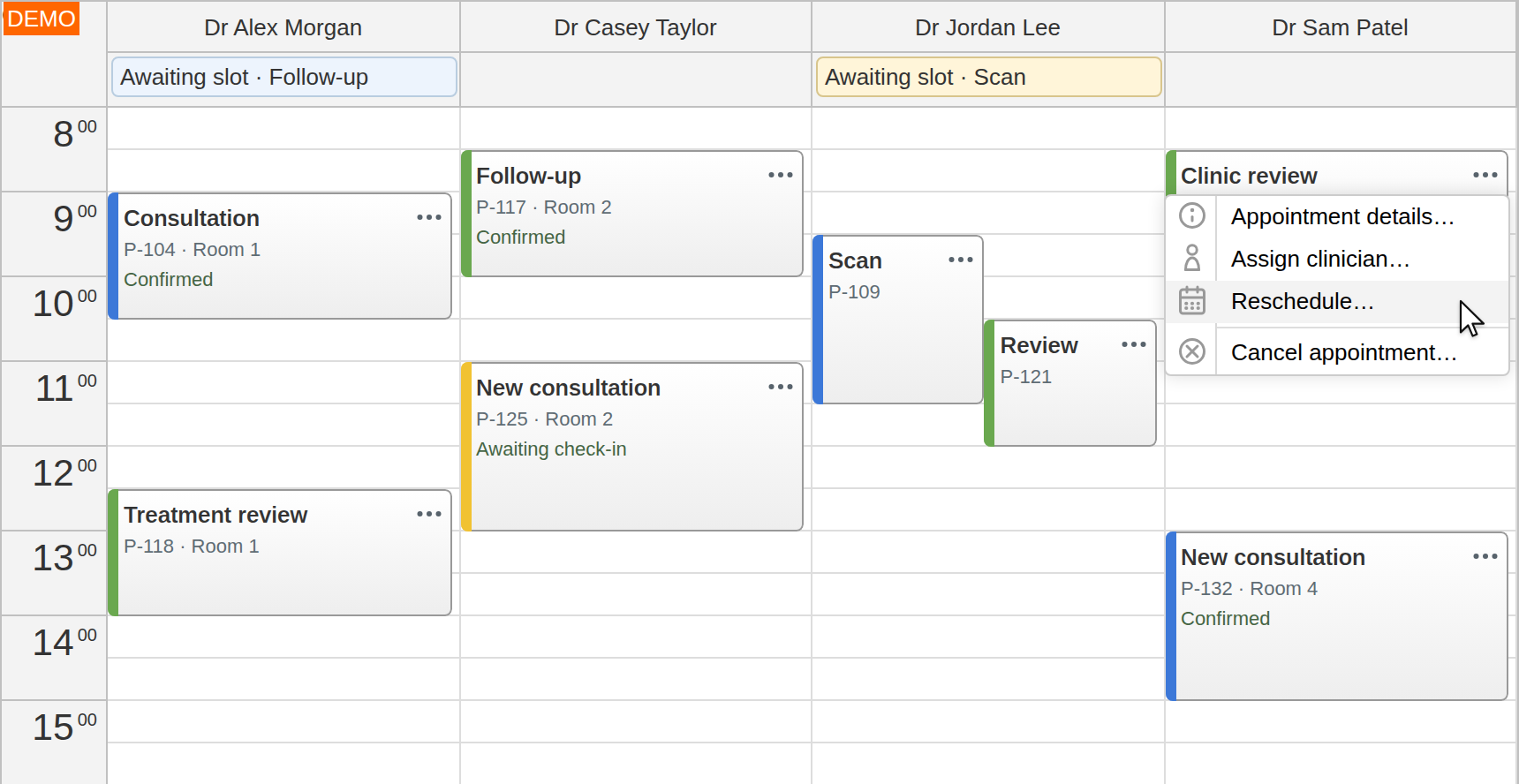
Task: Select the Clinic review appointment title
Action: [1249, 176]
